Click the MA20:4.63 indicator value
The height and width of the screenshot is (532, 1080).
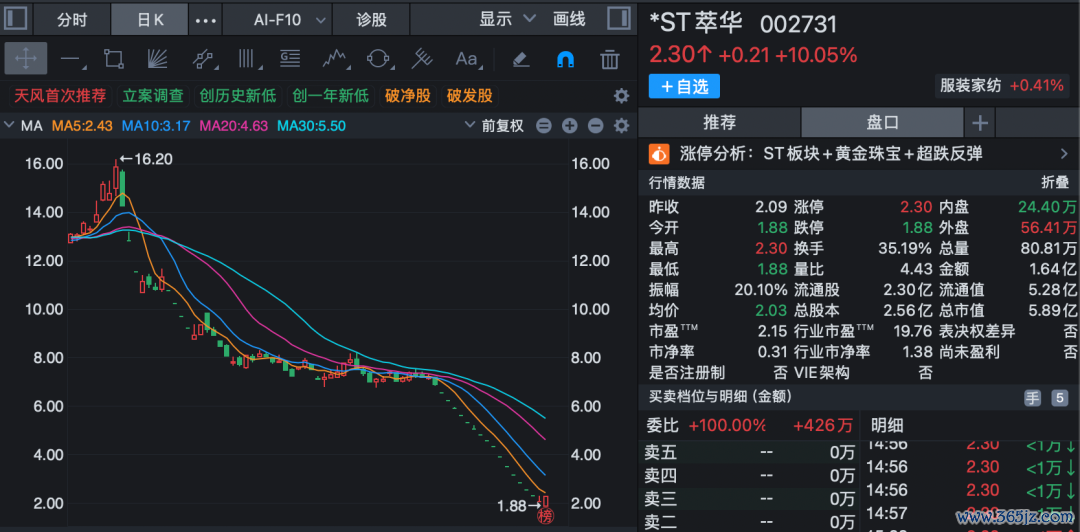click(235, 126)
